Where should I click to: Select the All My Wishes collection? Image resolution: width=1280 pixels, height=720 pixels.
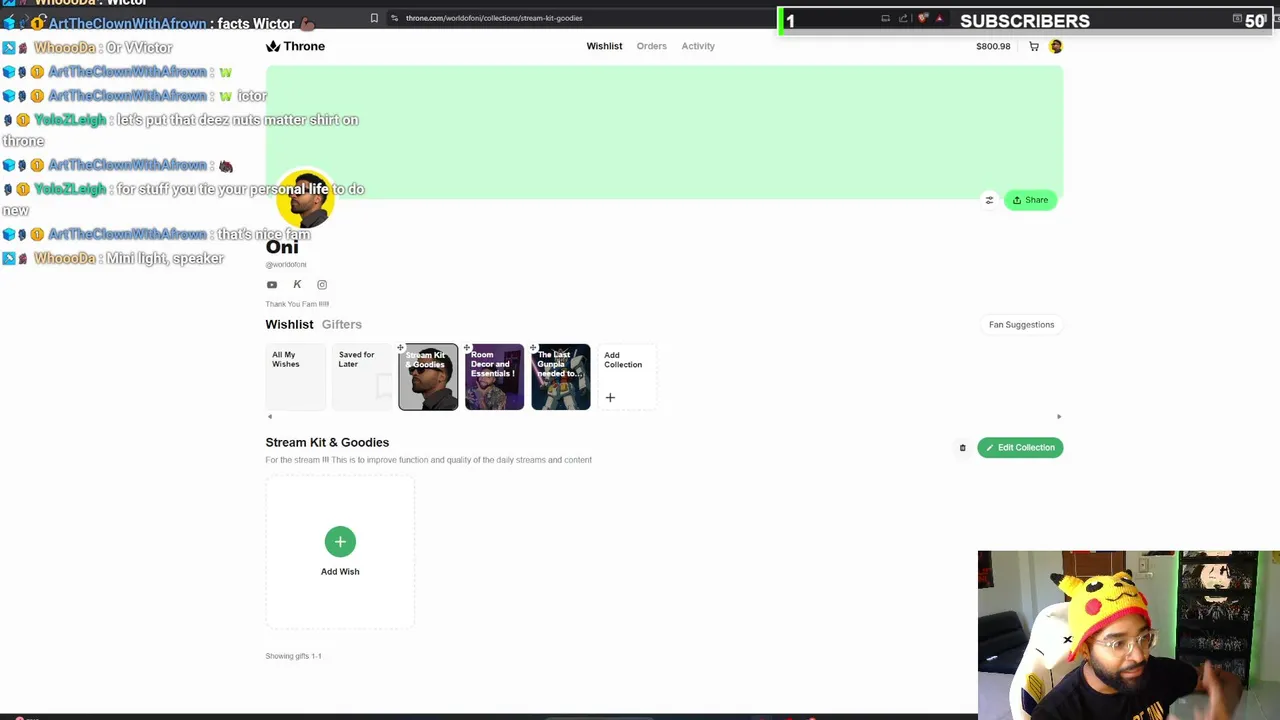click(295, 377)
